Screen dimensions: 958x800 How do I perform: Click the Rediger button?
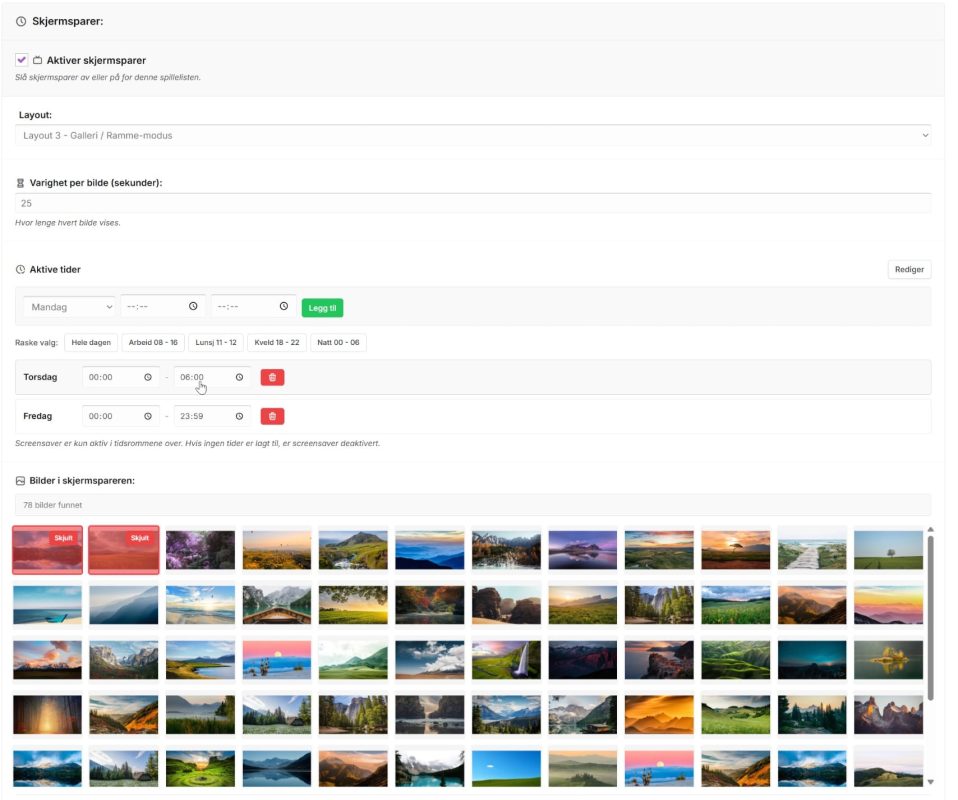909,270
